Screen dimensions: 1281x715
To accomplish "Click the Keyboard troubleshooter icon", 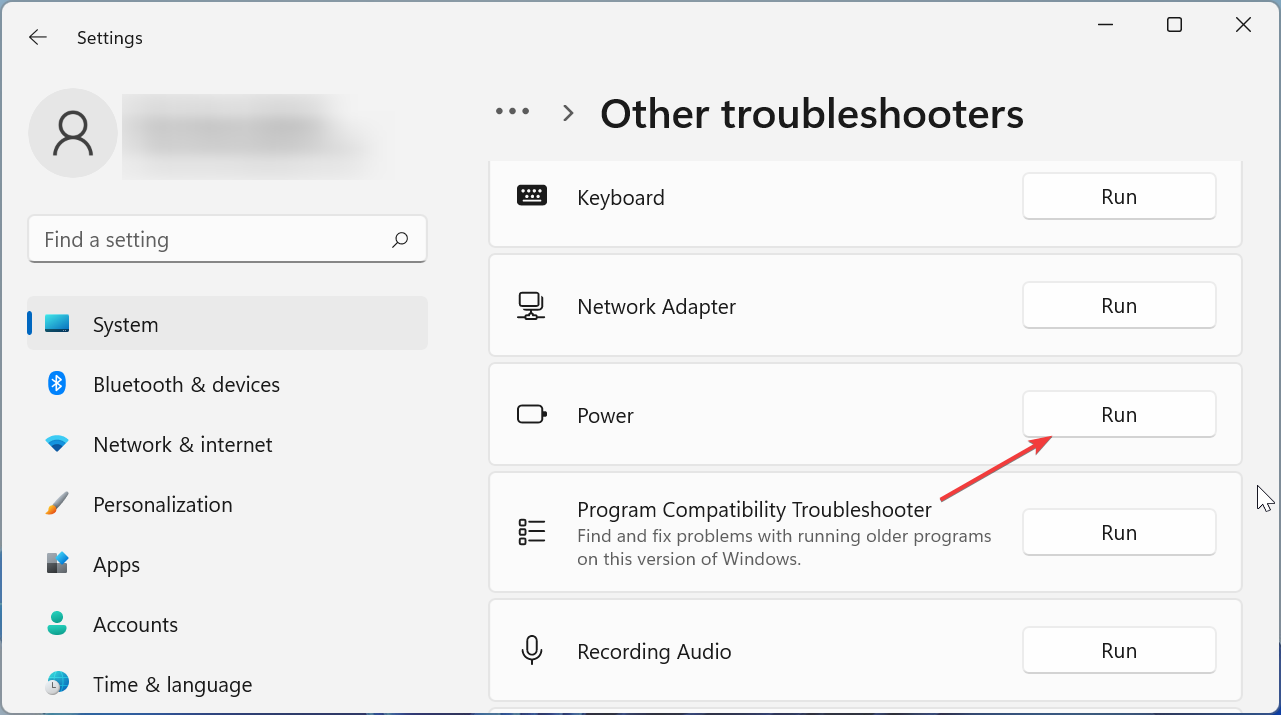I will 532,196.
